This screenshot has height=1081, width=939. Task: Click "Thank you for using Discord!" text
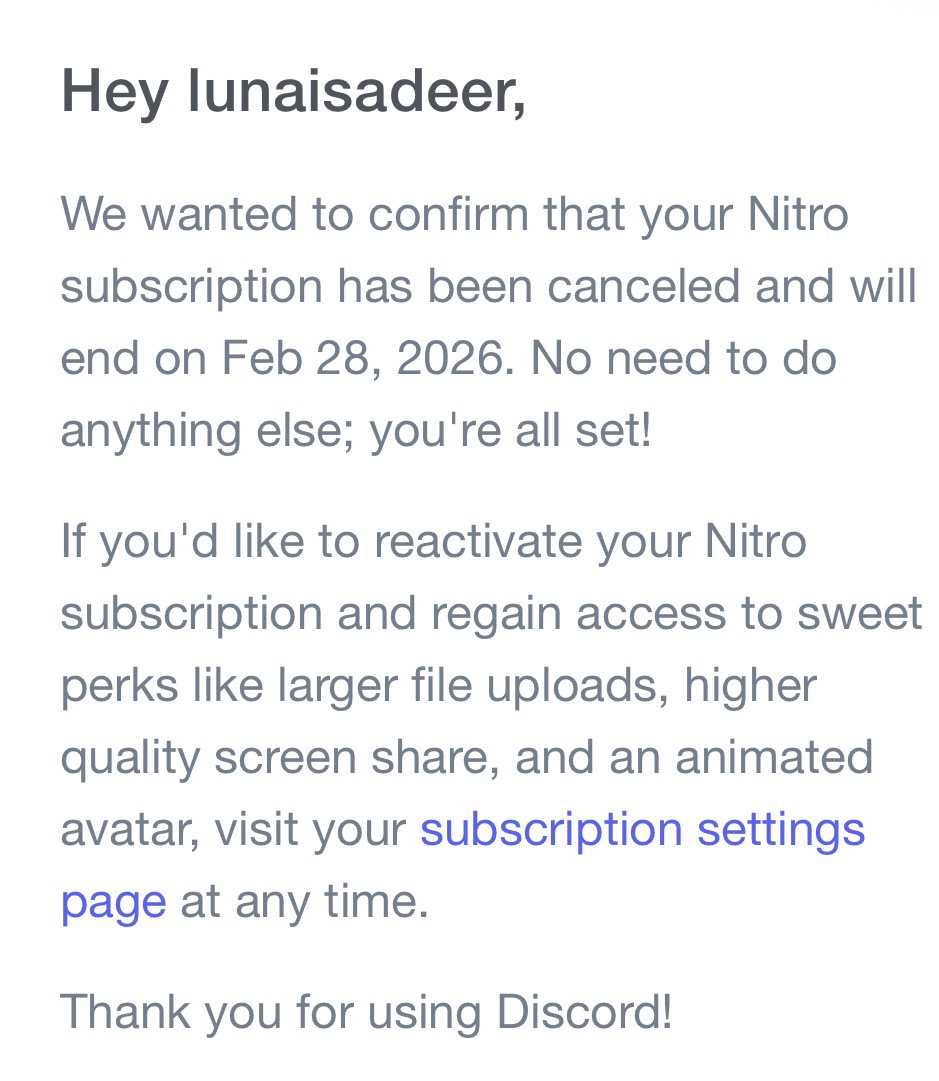coord(366,1011)
